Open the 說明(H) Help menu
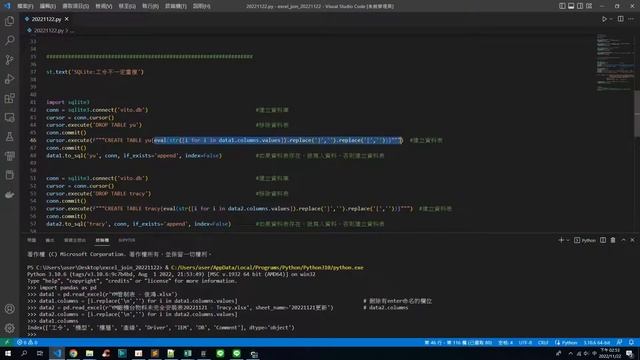The image size is (640, 360). click(202, 6)
